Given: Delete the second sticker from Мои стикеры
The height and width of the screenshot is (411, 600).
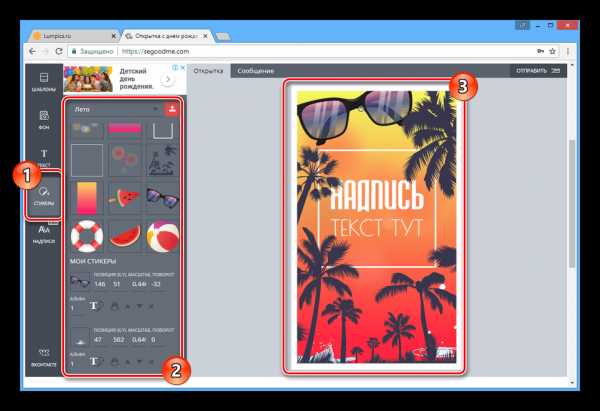Looking at the screenshot, I should tap(151, 362).
